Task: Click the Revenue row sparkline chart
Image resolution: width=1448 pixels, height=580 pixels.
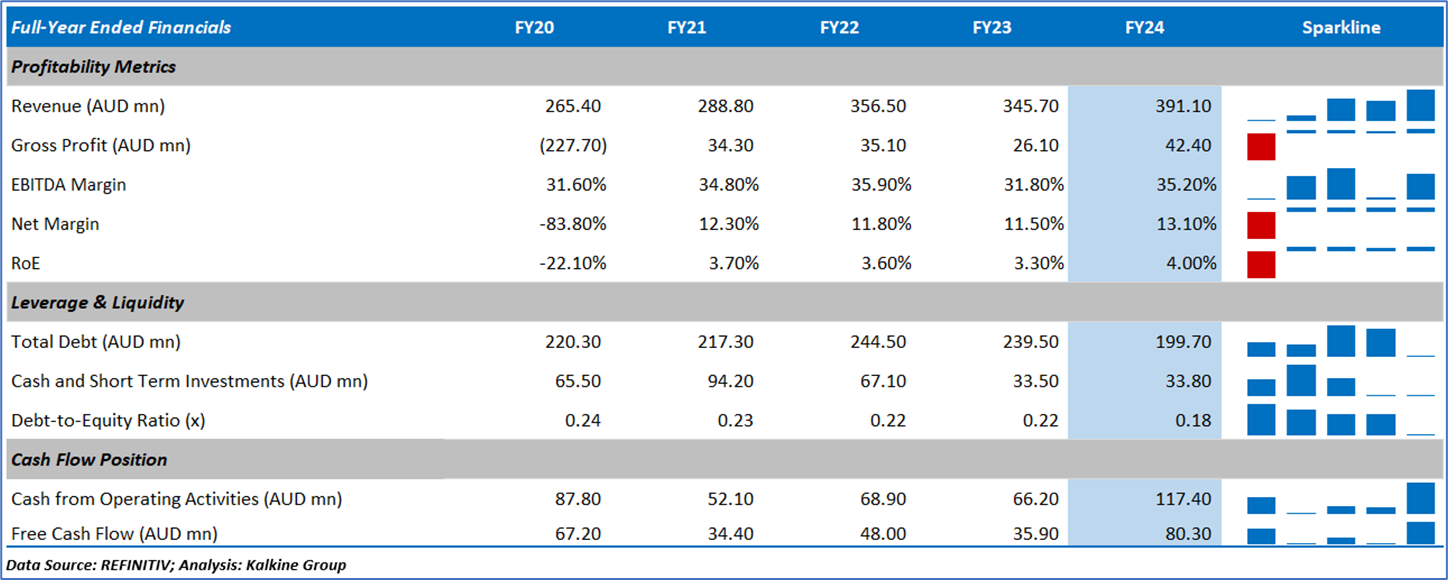Action: point(1341,106)
